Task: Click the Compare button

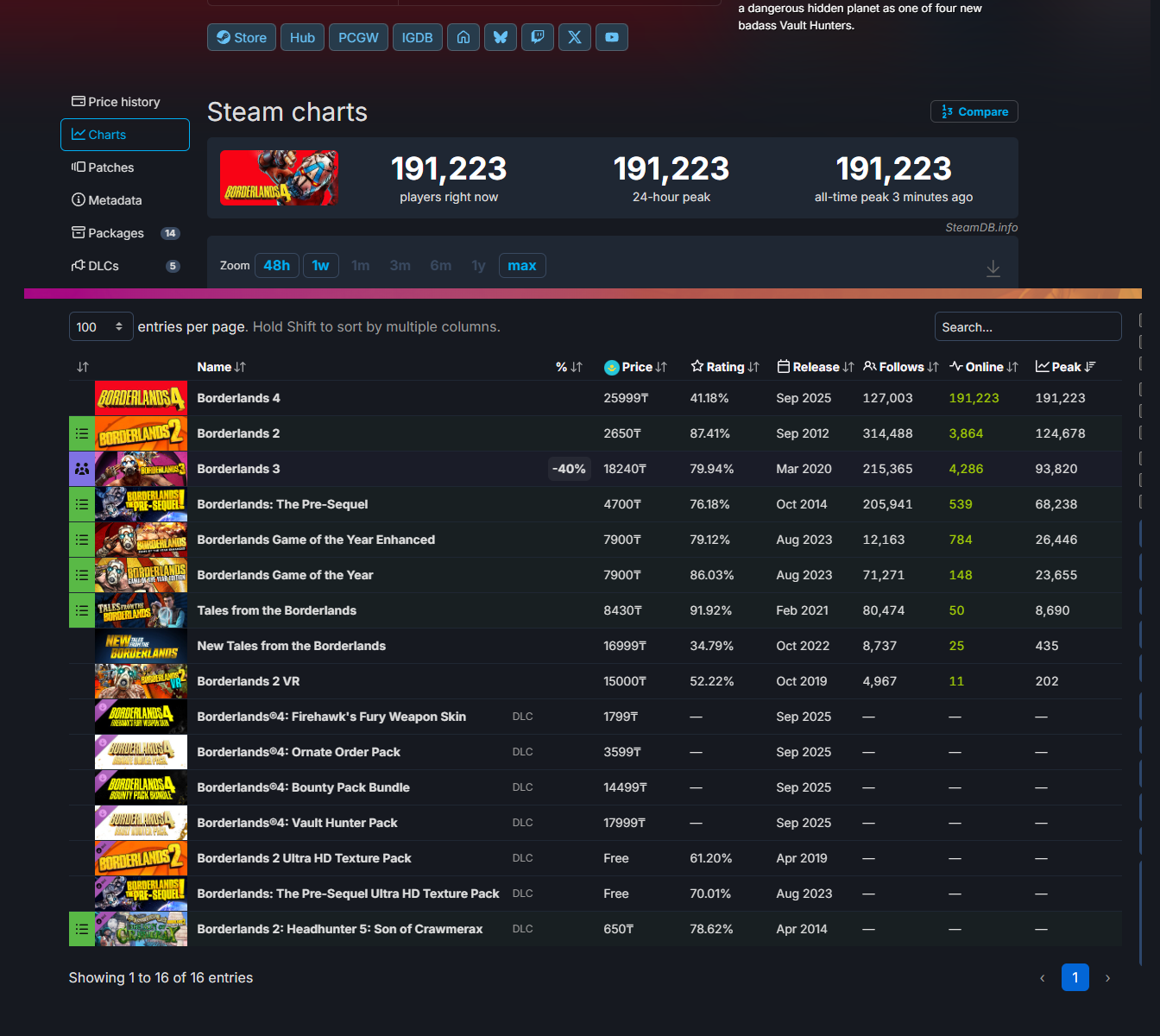Action: point(974,111)
